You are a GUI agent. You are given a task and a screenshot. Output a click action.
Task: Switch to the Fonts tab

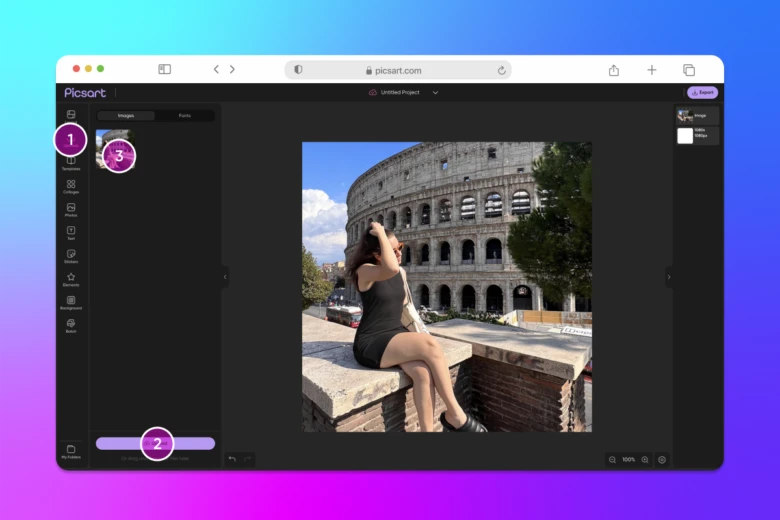pyautogui.click(x=185, y=116)
